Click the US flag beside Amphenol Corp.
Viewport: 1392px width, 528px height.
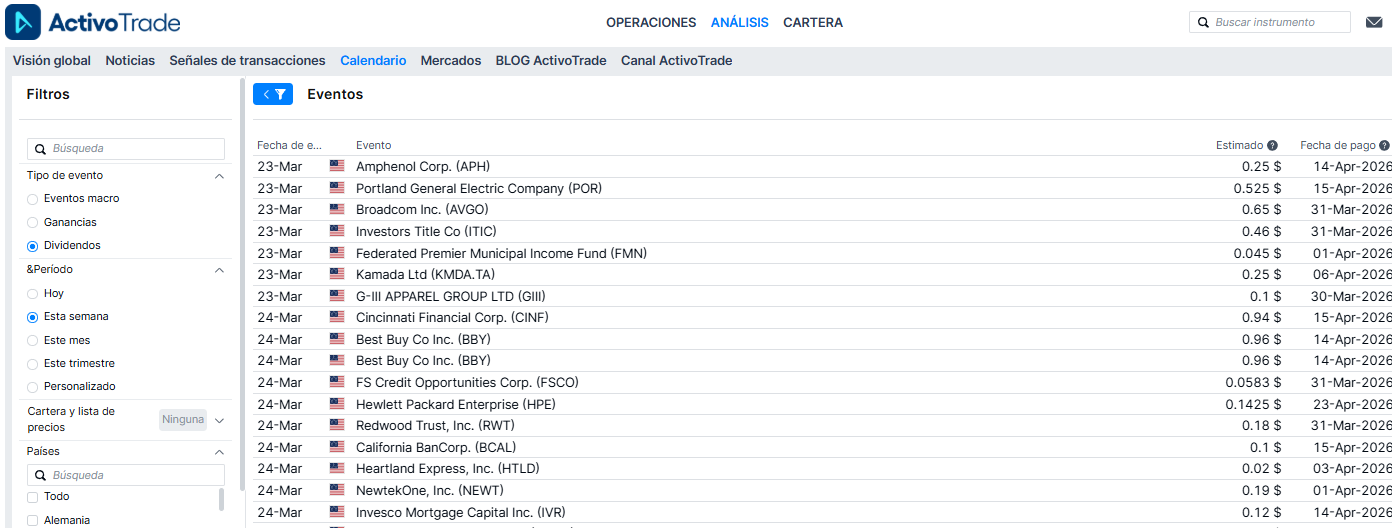click(x=337, y=166)
